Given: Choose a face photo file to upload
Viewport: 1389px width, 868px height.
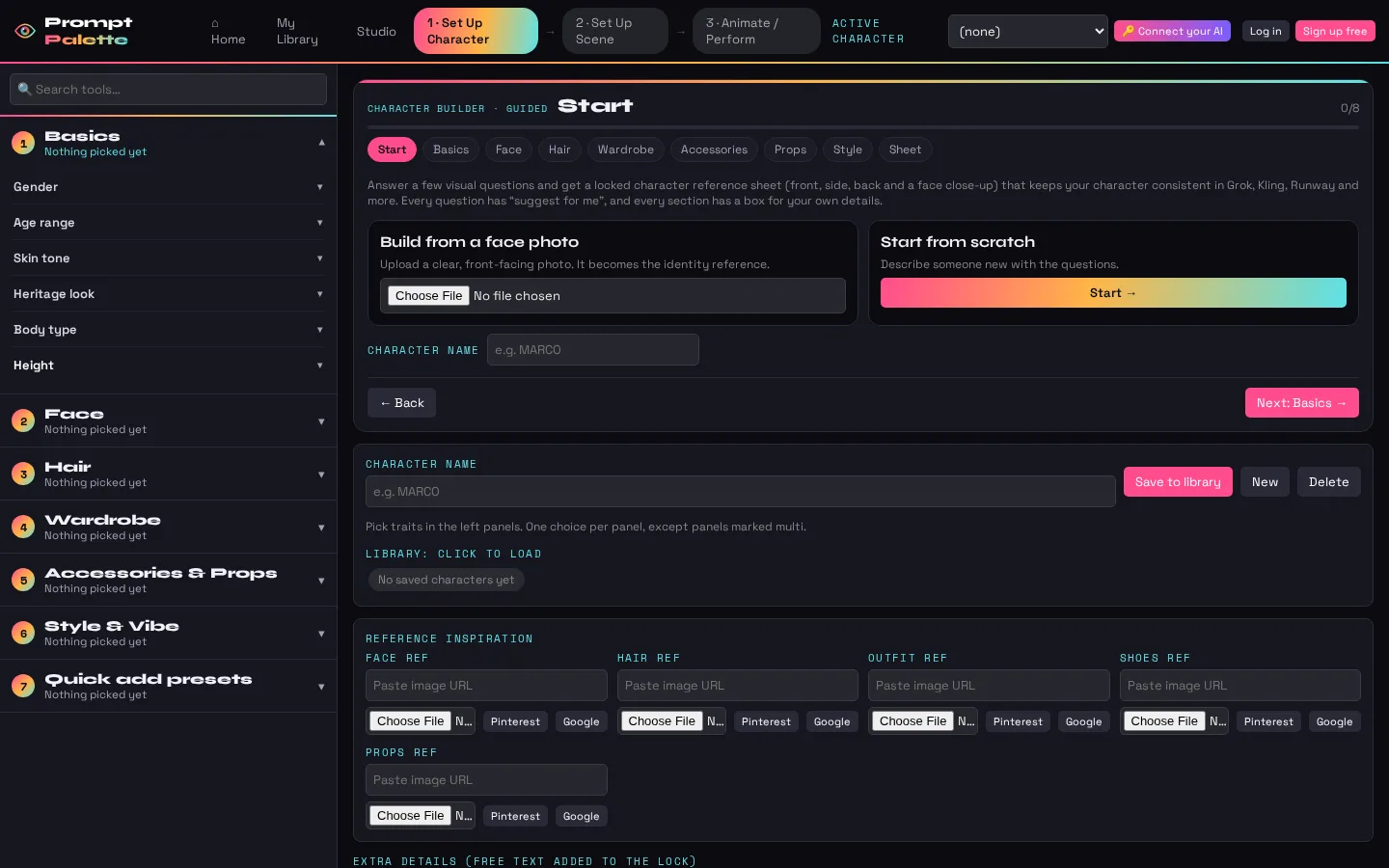Looking at the screenshot, I should pos(429,296).
